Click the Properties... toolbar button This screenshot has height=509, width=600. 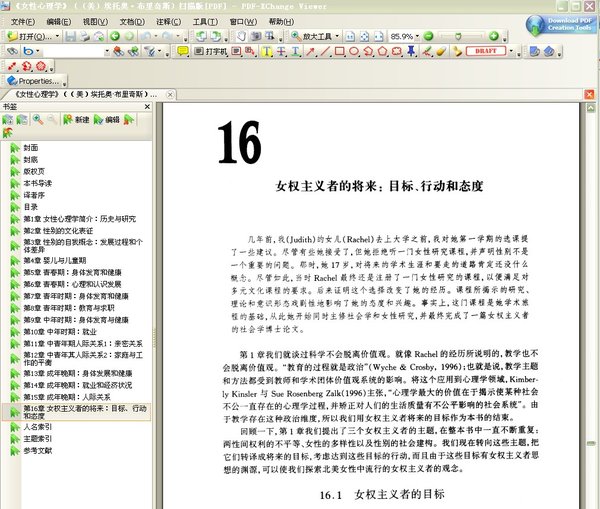[33, 81]
